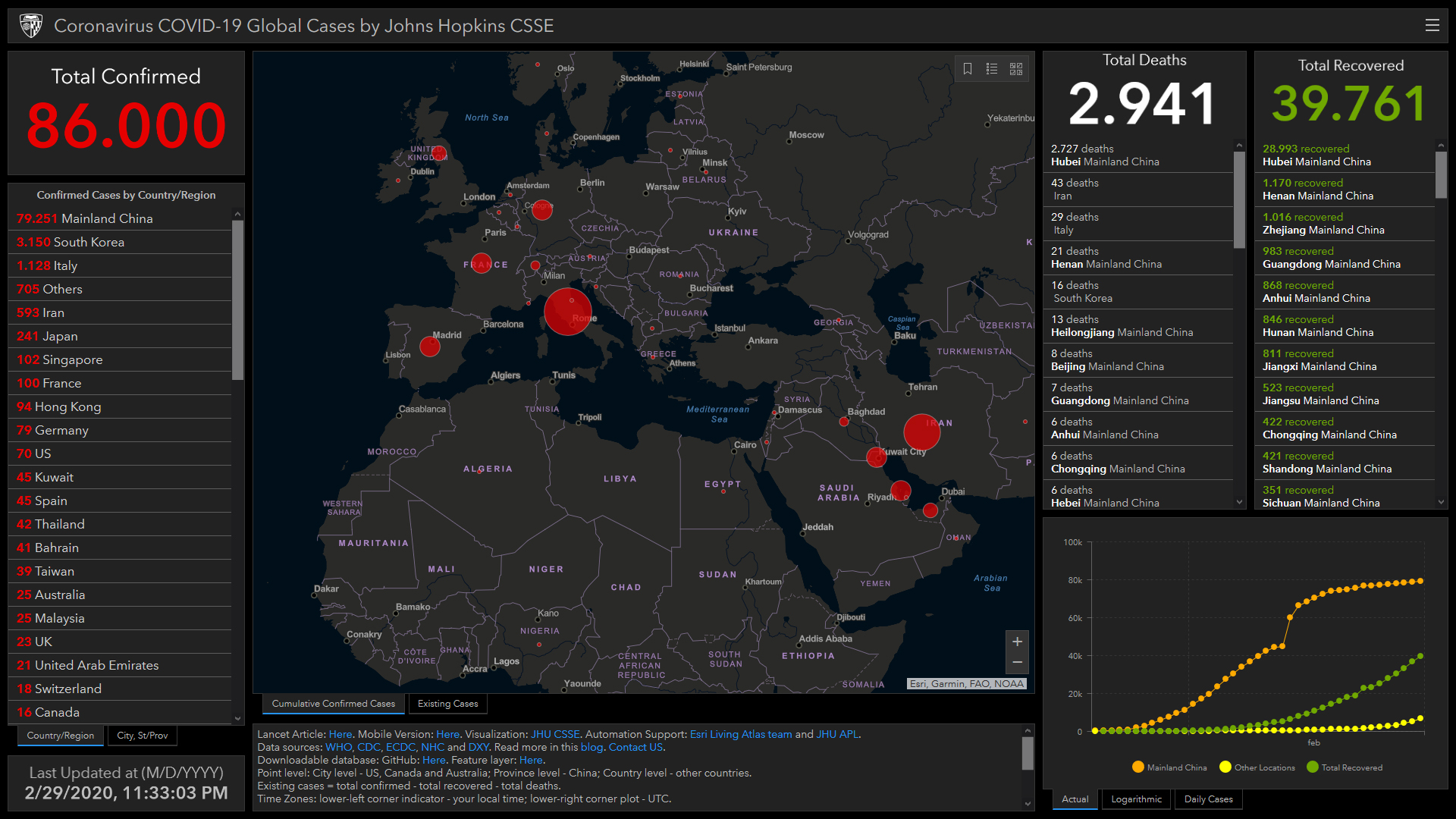The image size is (1456, 819).
Task: Open the Contact US link
Action: (x=635, y=747)
